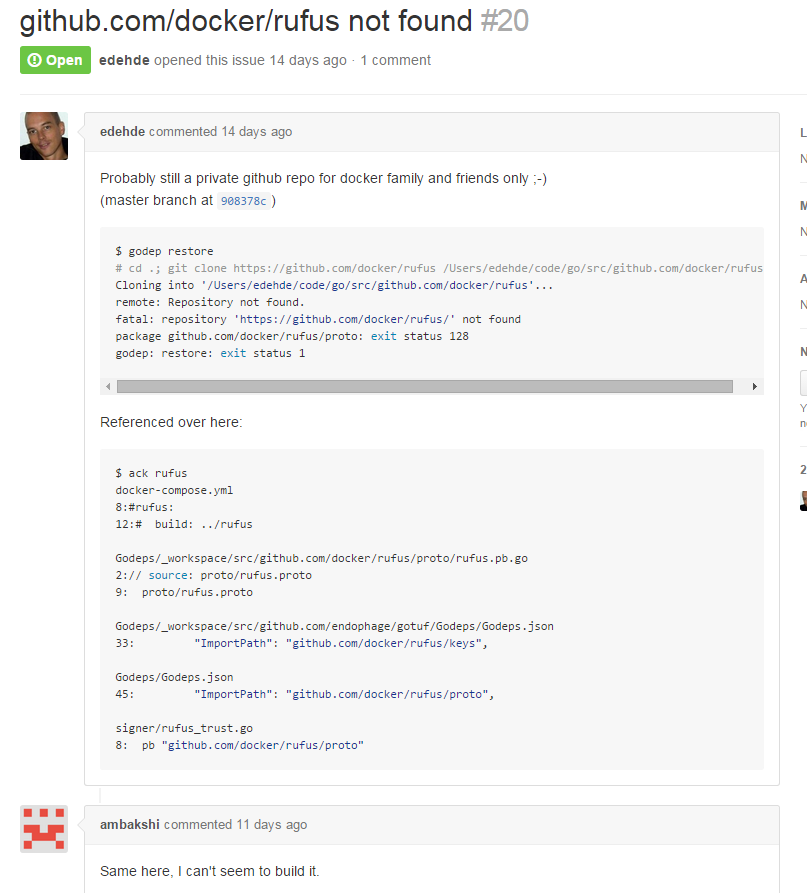Click the 'fatal: repository ... not found' line
Viewport: 807px width, 893px height.
click(318, 319)
